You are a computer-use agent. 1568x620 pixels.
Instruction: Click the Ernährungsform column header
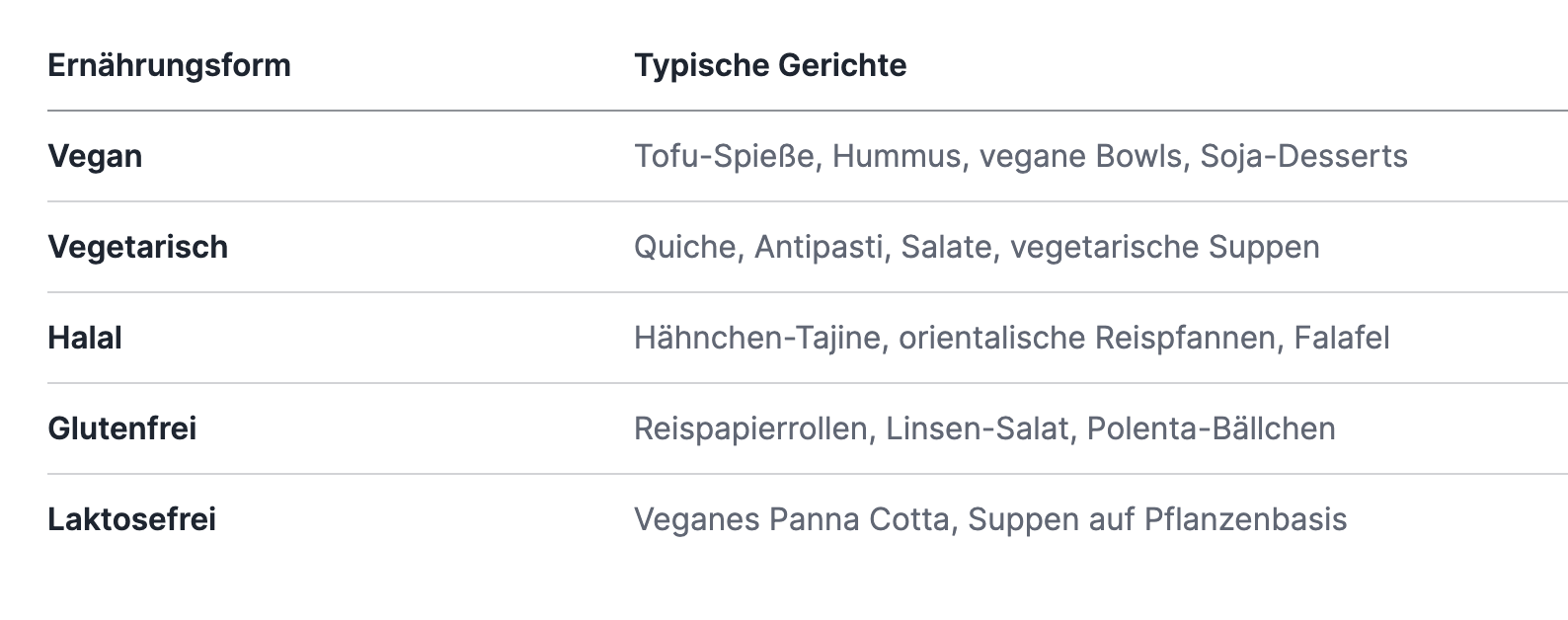[169, 65]
